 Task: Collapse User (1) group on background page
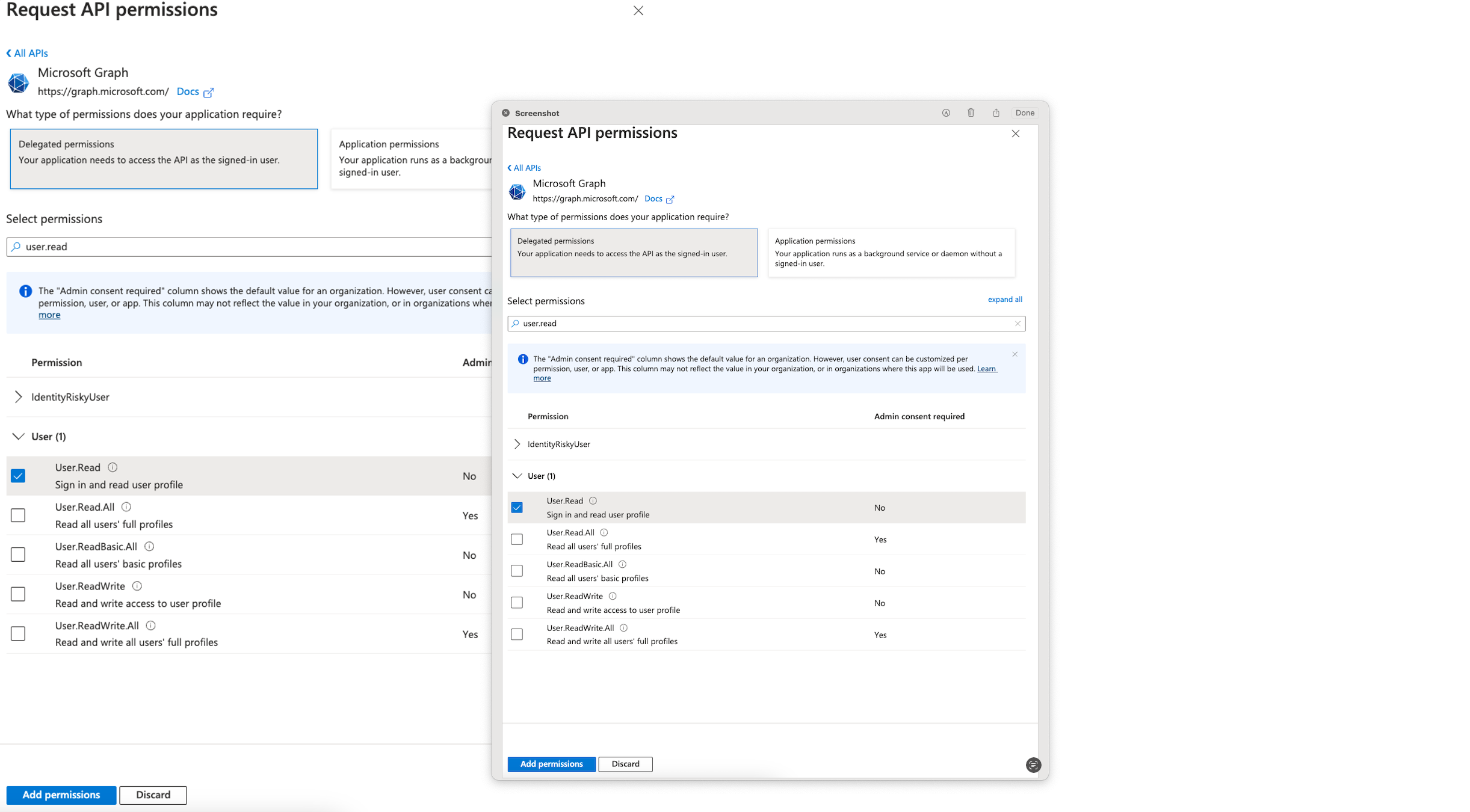[18, 437]
